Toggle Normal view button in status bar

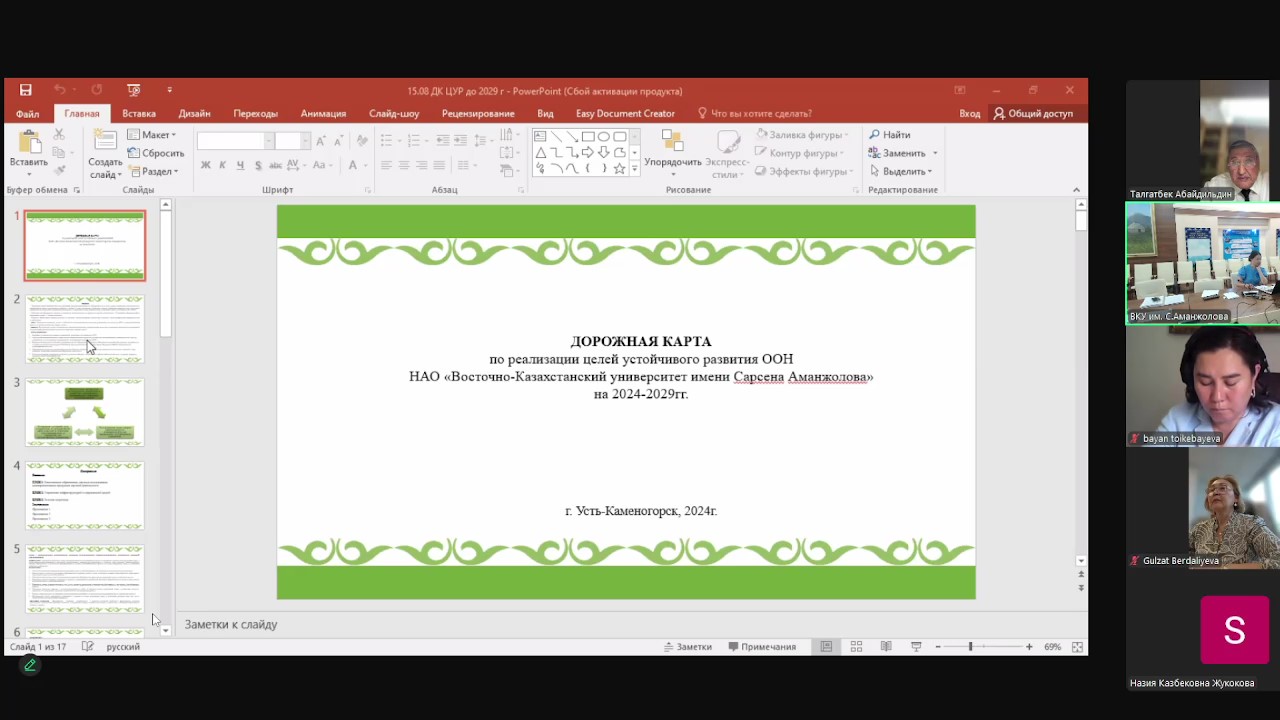(826, 647)
